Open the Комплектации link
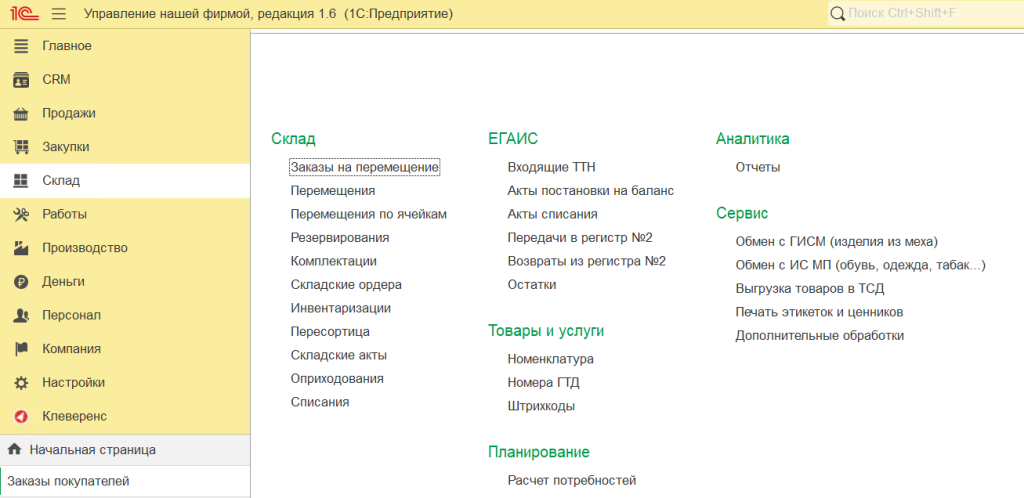This screenshot has width=1024, height=498. pos(333,261)
